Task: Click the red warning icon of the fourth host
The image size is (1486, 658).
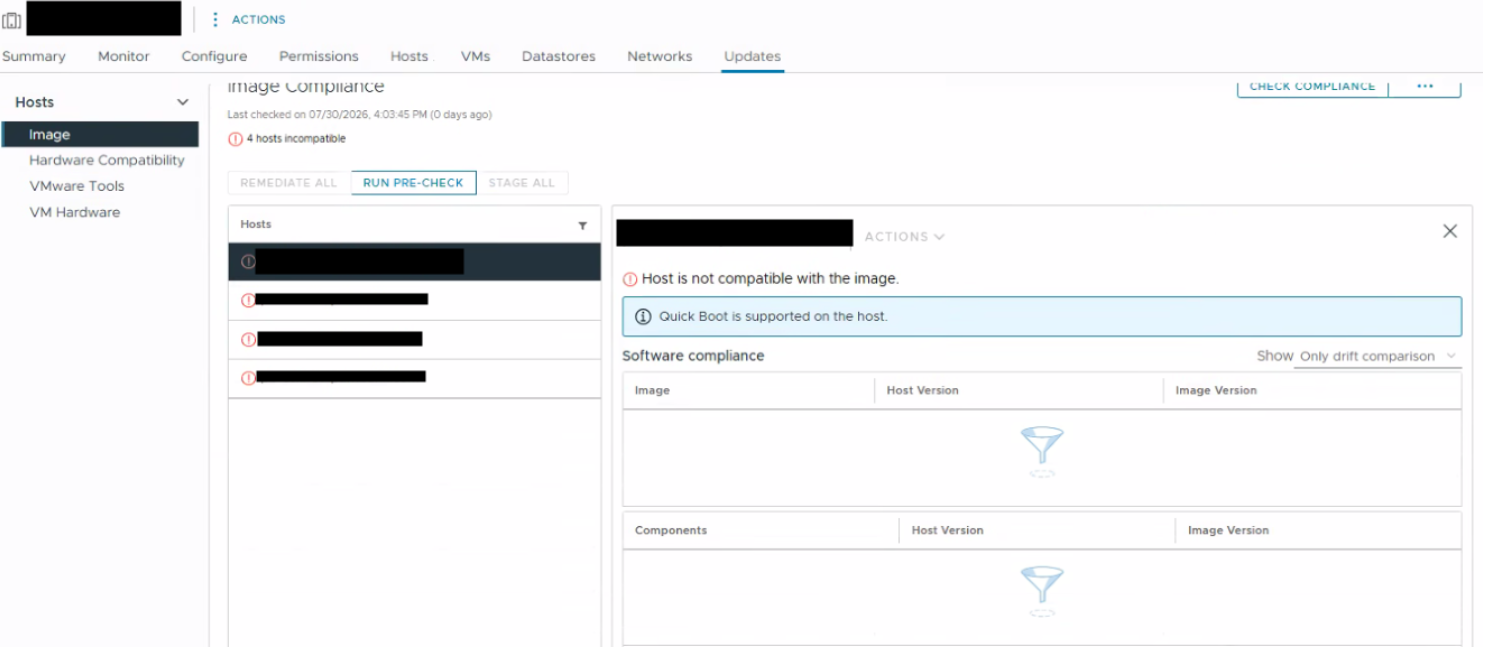Action: [x=248, y=378]
